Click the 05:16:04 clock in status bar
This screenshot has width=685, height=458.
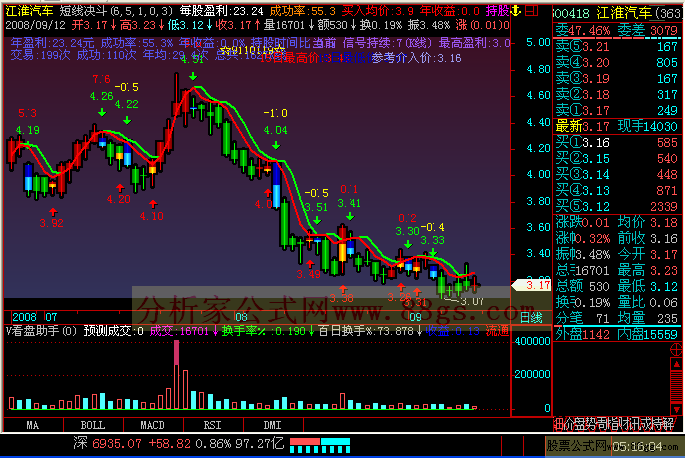(637, 446)
